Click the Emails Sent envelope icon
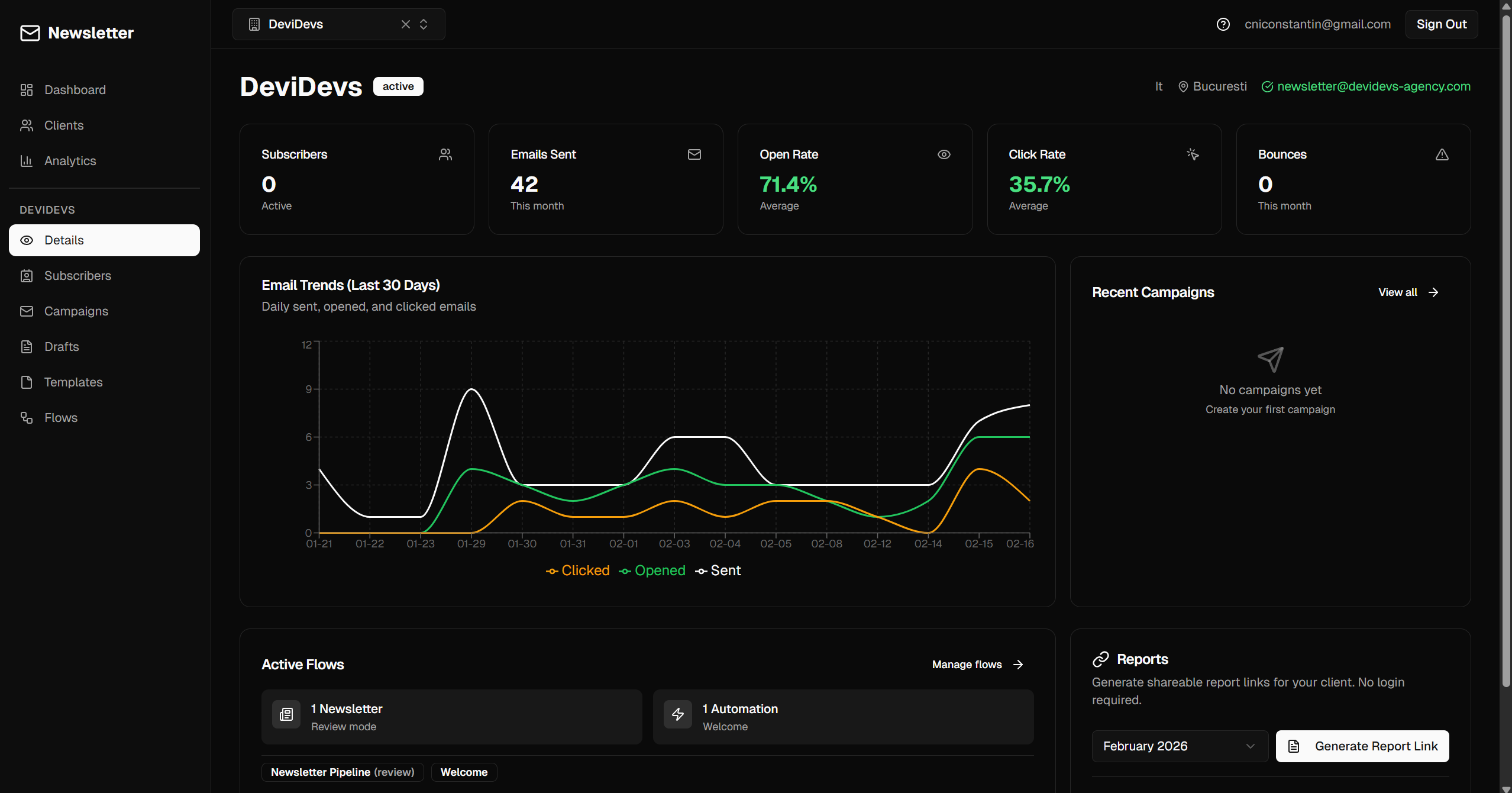This screenshot has height=793, width=1512. [694, 154]
